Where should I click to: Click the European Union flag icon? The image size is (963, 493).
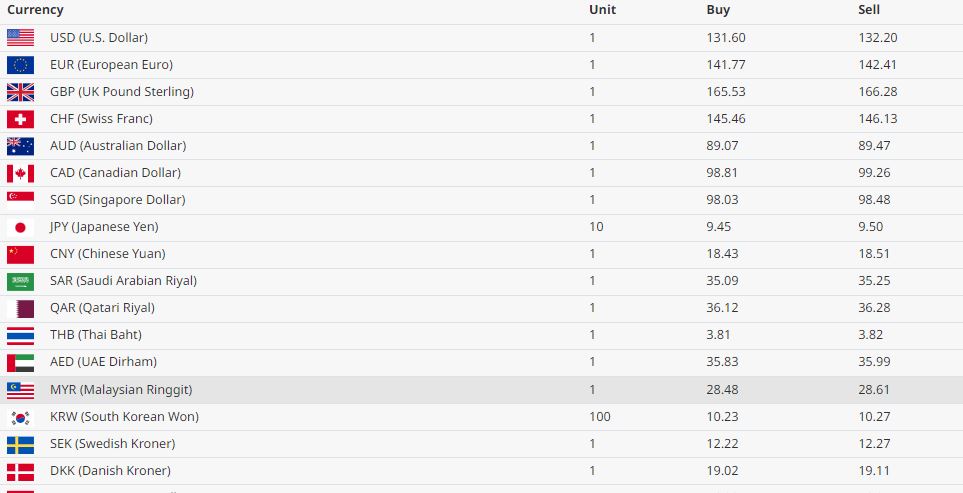click(x=20, y=65)
